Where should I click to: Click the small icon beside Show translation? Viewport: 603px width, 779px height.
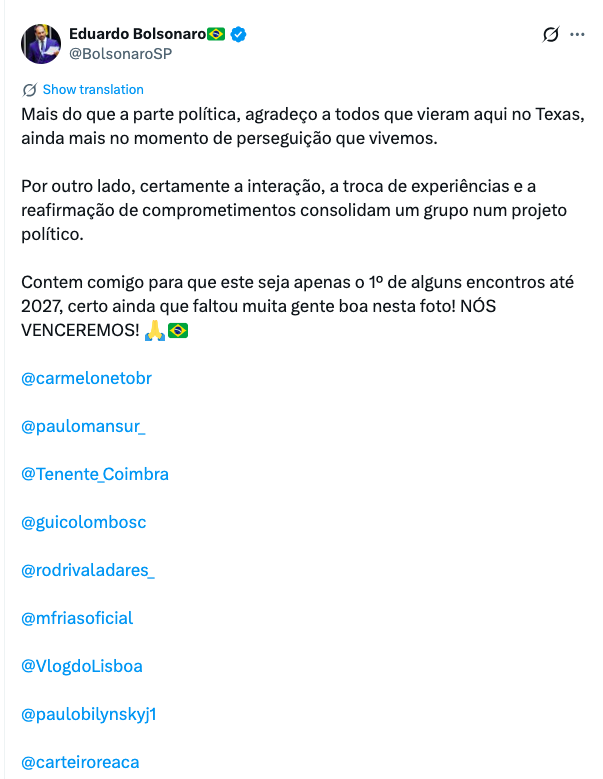29,89
